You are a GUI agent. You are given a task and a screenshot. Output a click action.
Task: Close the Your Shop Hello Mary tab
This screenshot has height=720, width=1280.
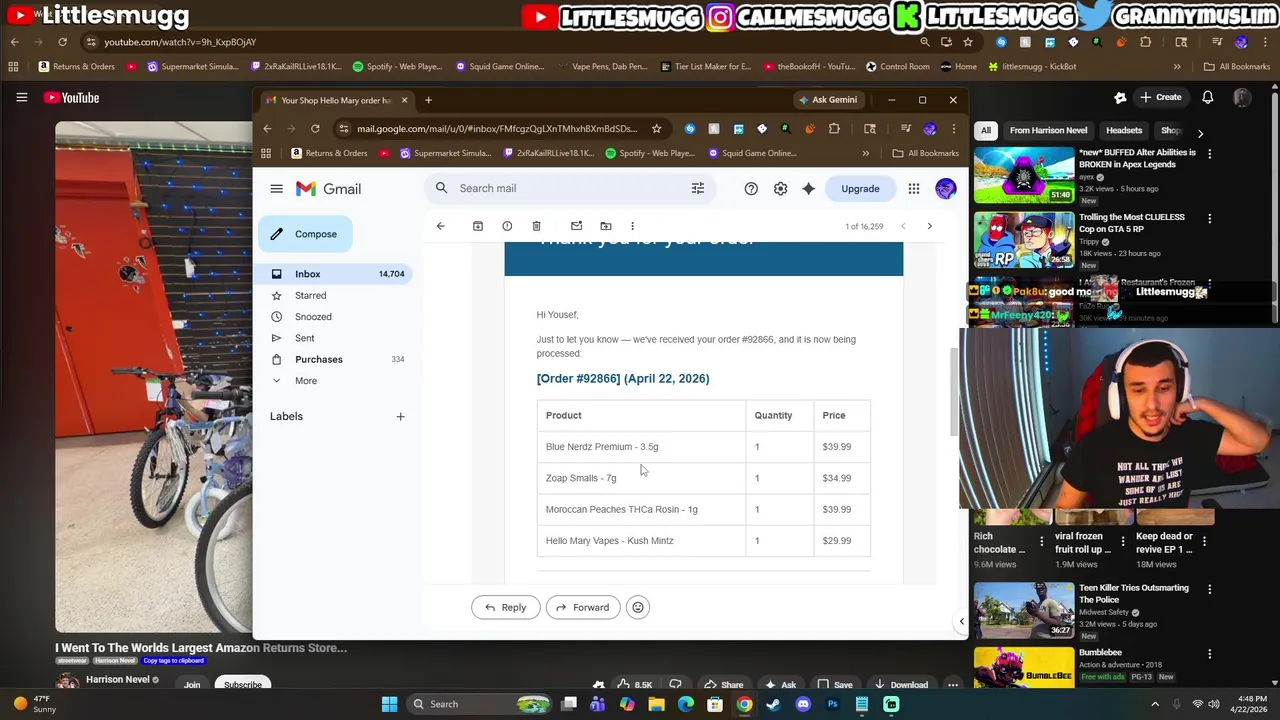click(404, 100)
